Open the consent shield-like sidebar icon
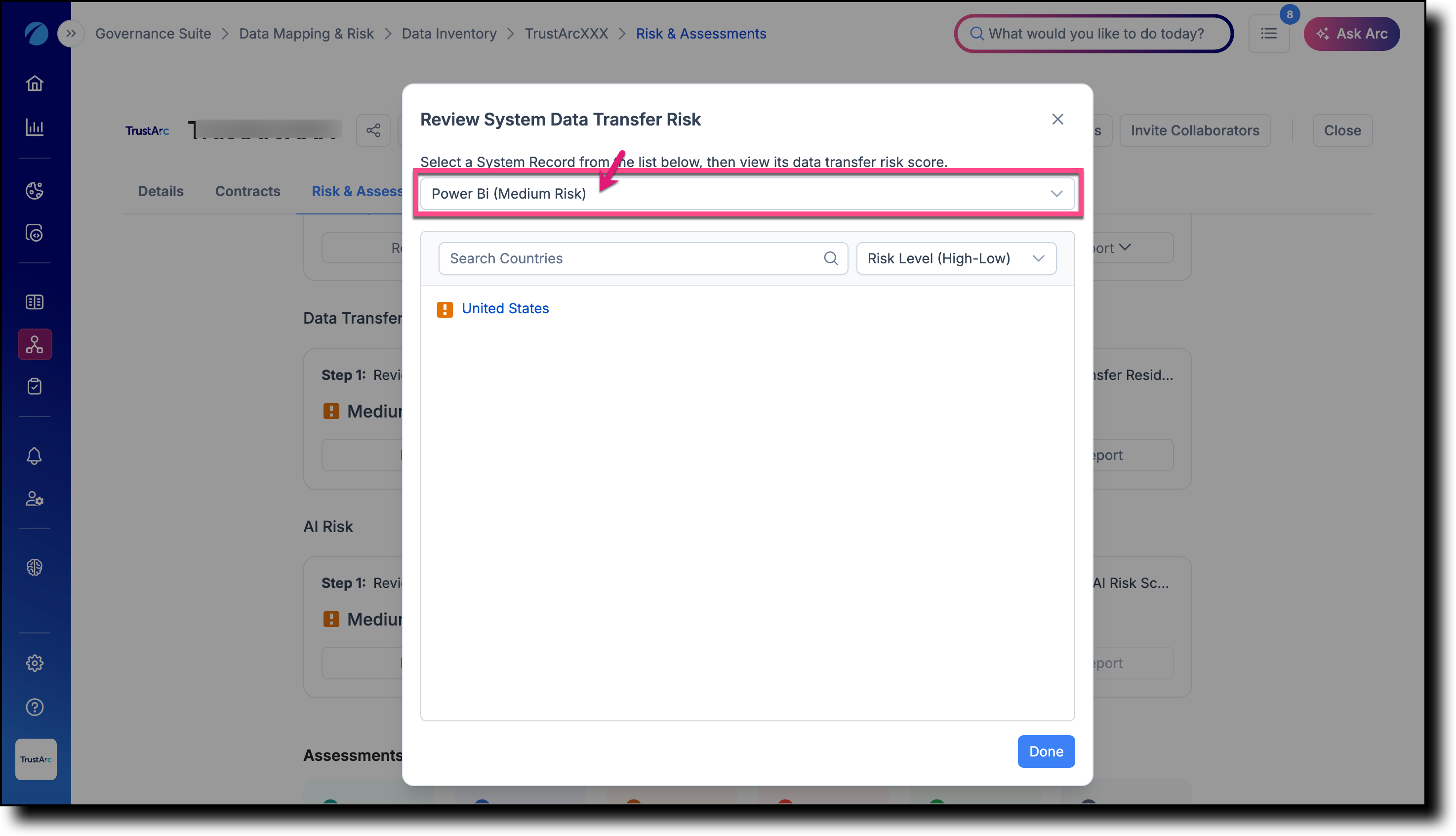This screenshot has height=836, width=1456. tap(35, 233)
